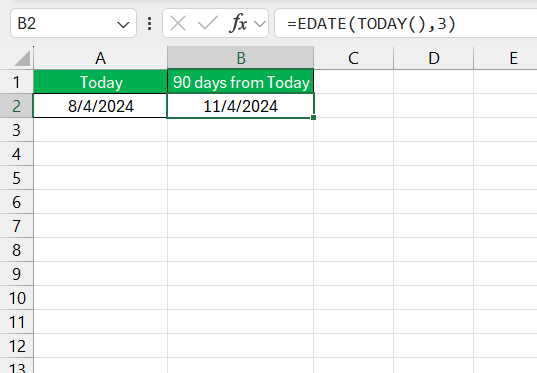
Task: Select empty cell D1
Action: tap(434, 82)
